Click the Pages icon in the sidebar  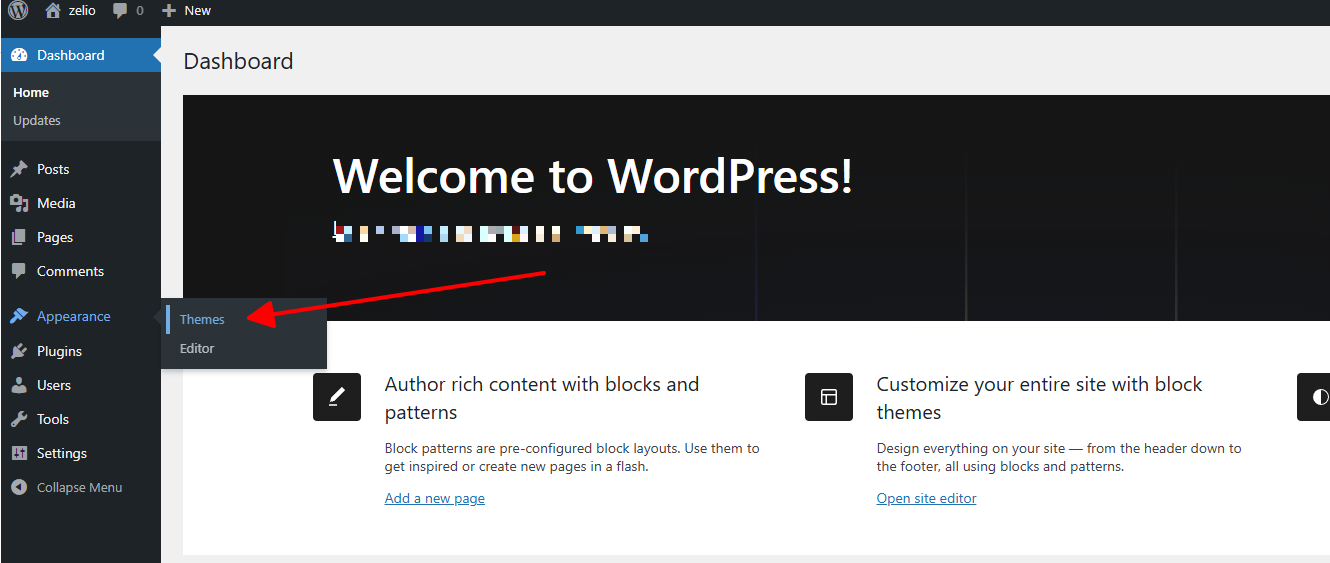pos(19,237)
